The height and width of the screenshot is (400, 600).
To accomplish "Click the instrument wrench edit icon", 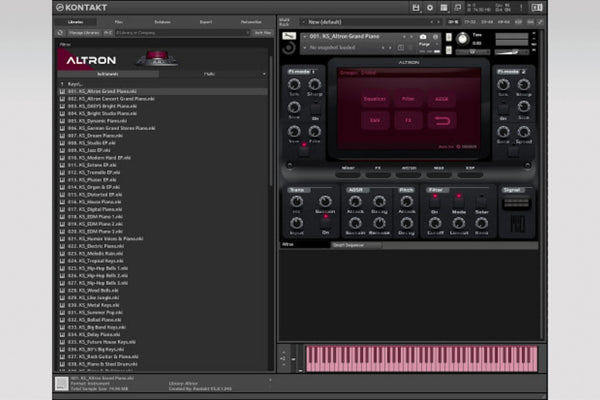I will click(289, 36).
